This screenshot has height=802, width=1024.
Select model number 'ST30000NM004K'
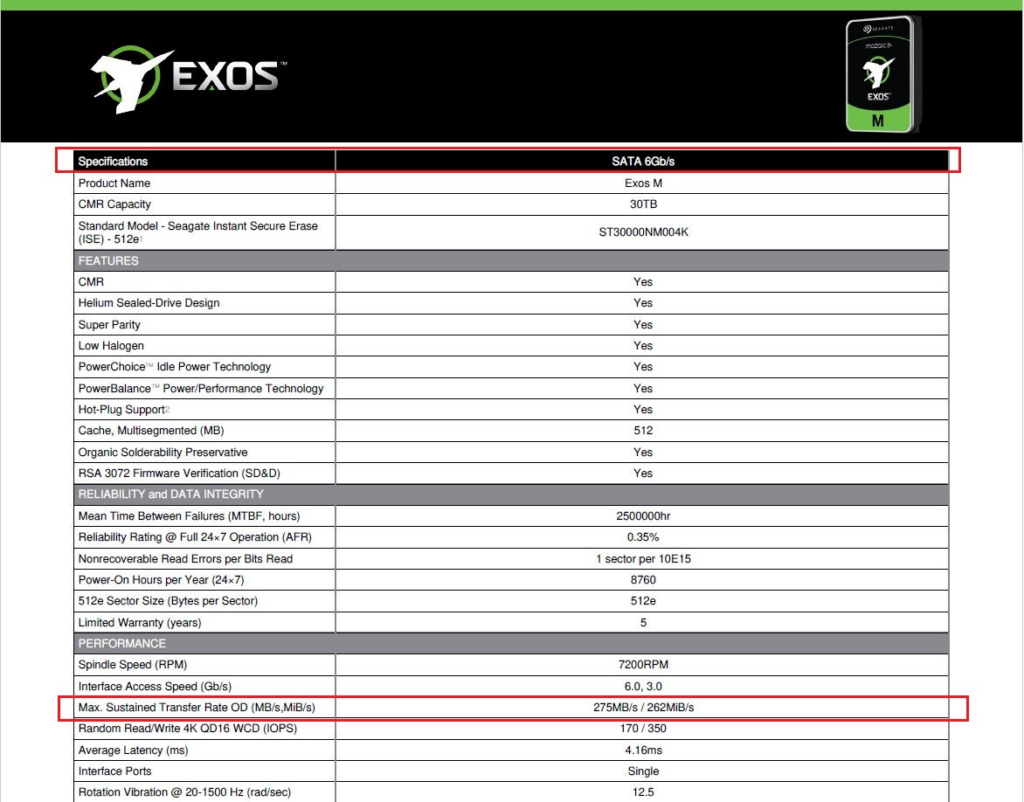tap(643, 232)
